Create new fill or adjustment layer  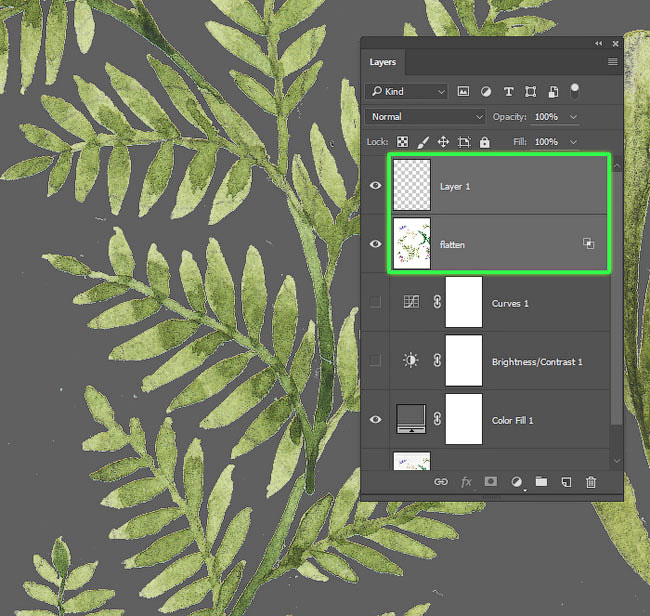pyautogui.click(x=517, y=482)
